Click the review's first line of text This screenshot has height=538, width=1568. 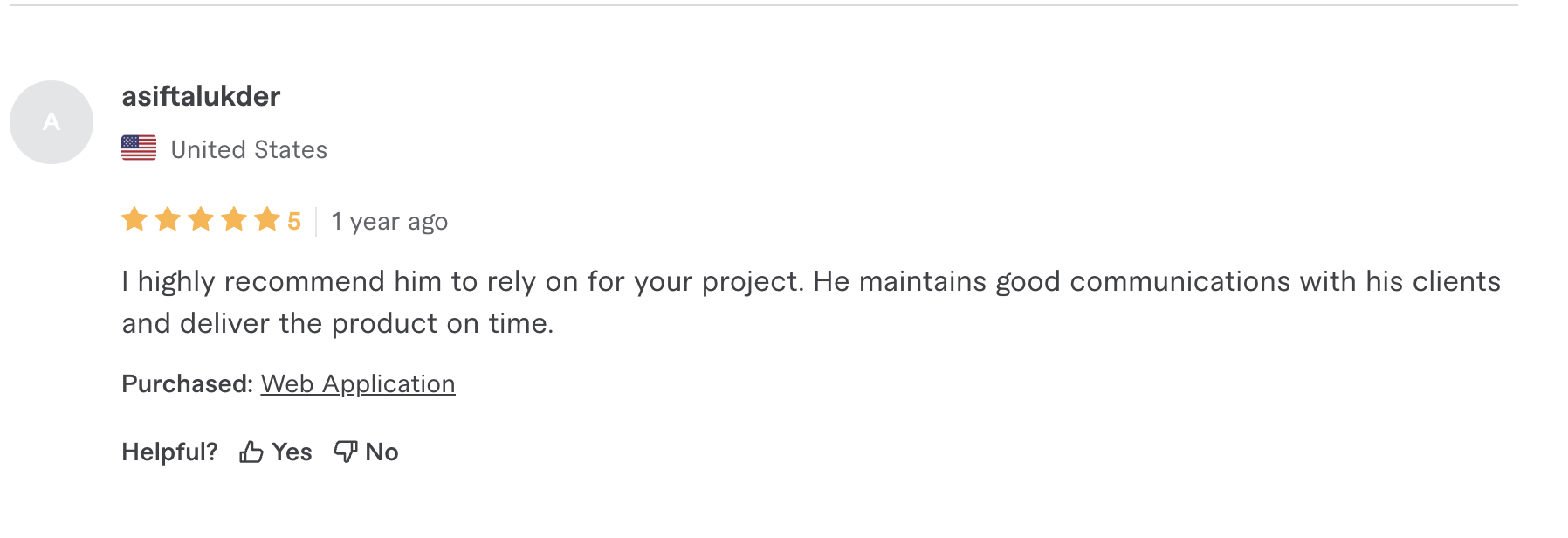[810, 282]
